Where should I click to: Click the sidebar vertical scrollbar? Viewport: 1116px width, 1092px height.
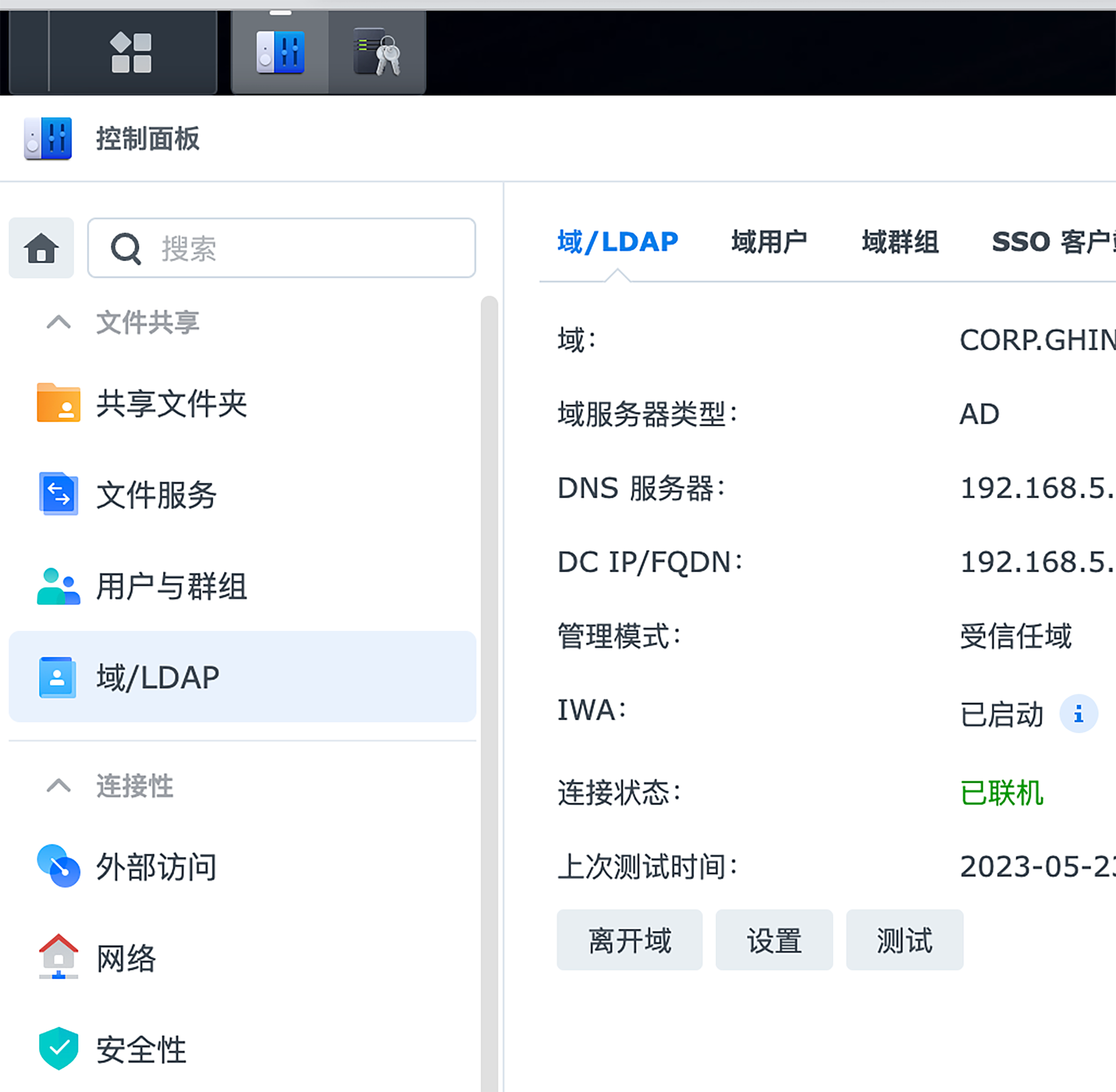click(x=489, y=694)
